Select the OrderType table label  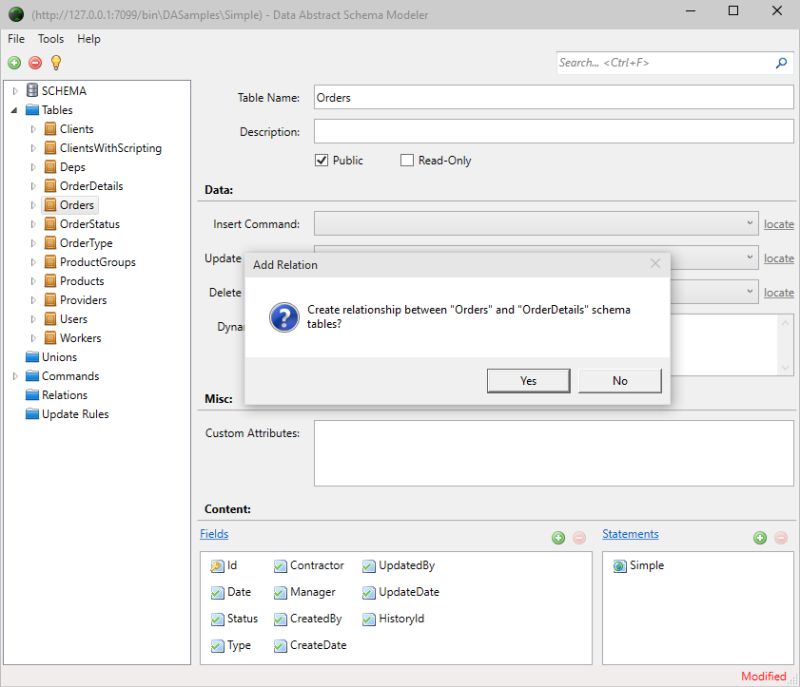click(86, 243)
